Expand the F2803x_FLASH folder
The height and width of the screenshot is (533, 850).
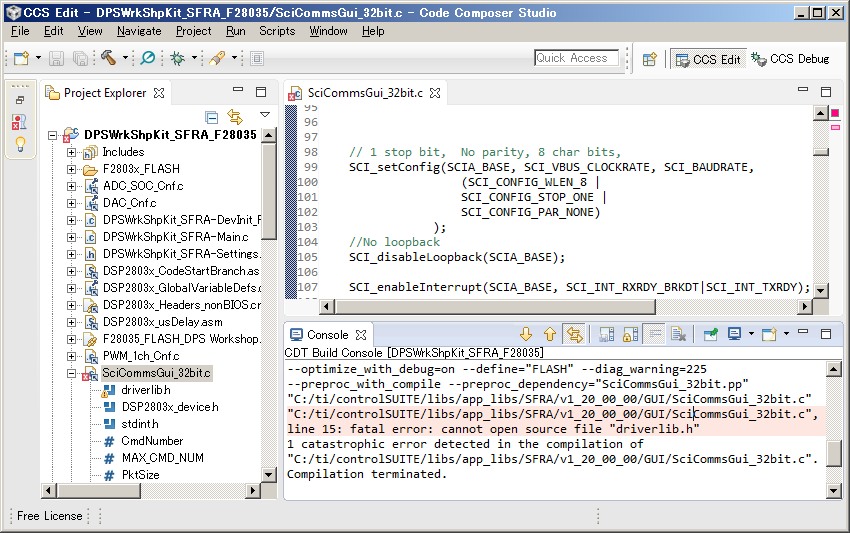point(71,170)
